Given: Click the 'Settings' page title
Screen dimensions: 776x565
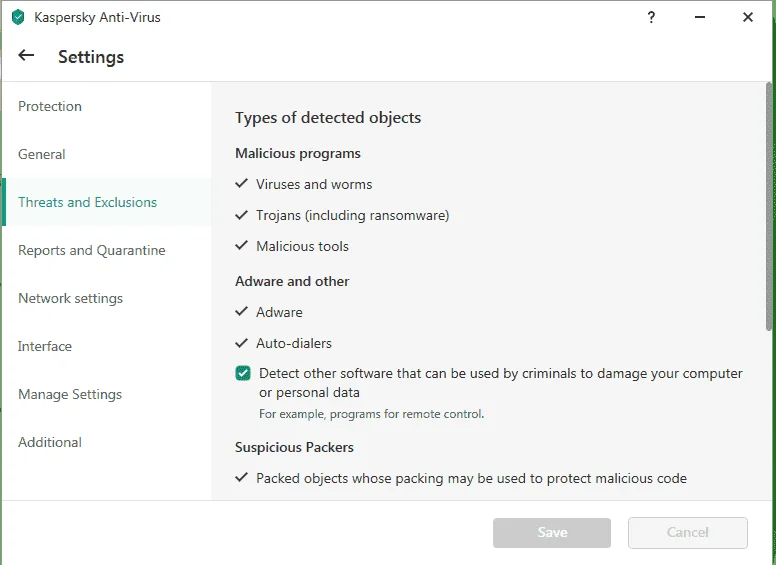Looking at the screenshot, I should pyautogui.click(x=91, y=57).
